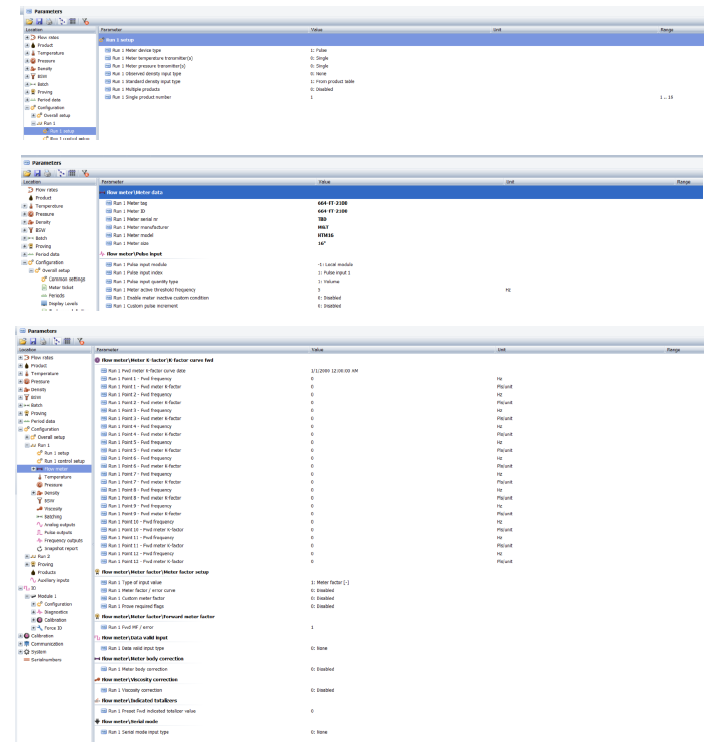Click the save disk icon in the K factor curve panel toolbar
The width and height of the screenshot is (708, 752).
[33, 341]
